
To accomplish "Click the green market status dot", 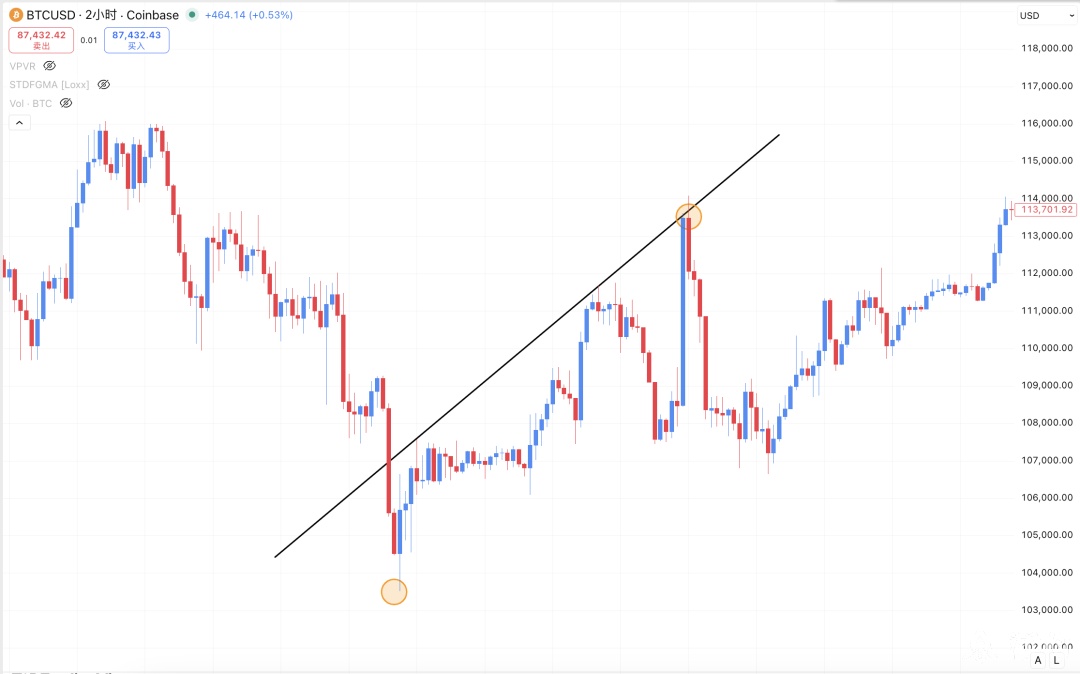I will tap(192, 15).
